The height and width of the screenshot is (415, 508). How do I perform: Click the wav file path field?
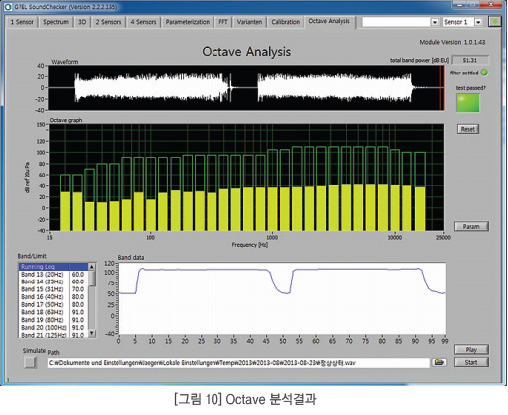pos(239,363)
